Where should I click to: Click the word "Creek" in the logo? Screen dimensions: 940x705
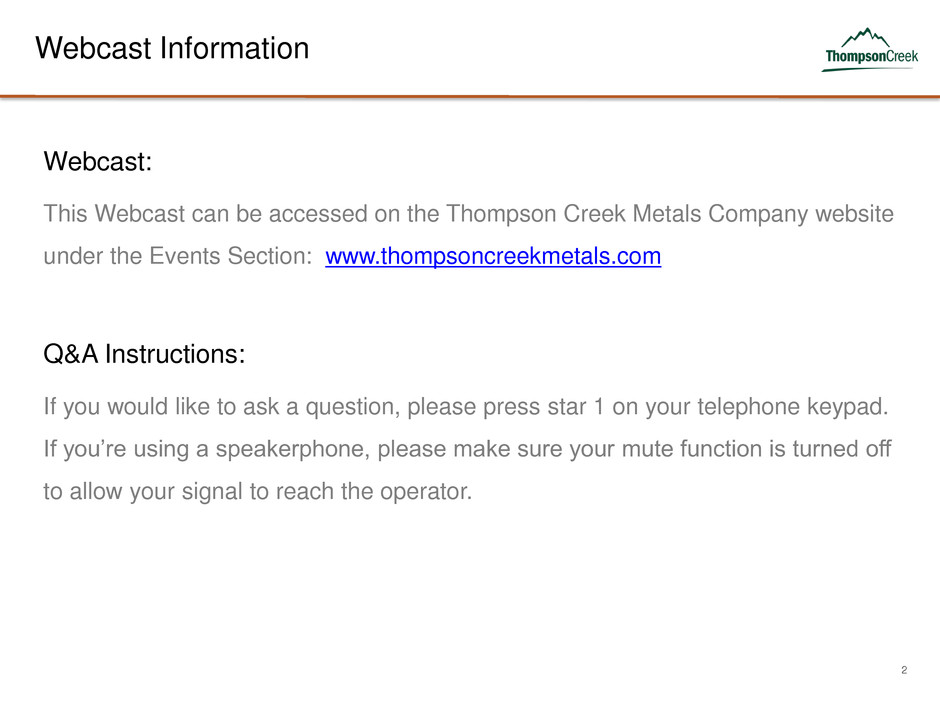point(900,58)
